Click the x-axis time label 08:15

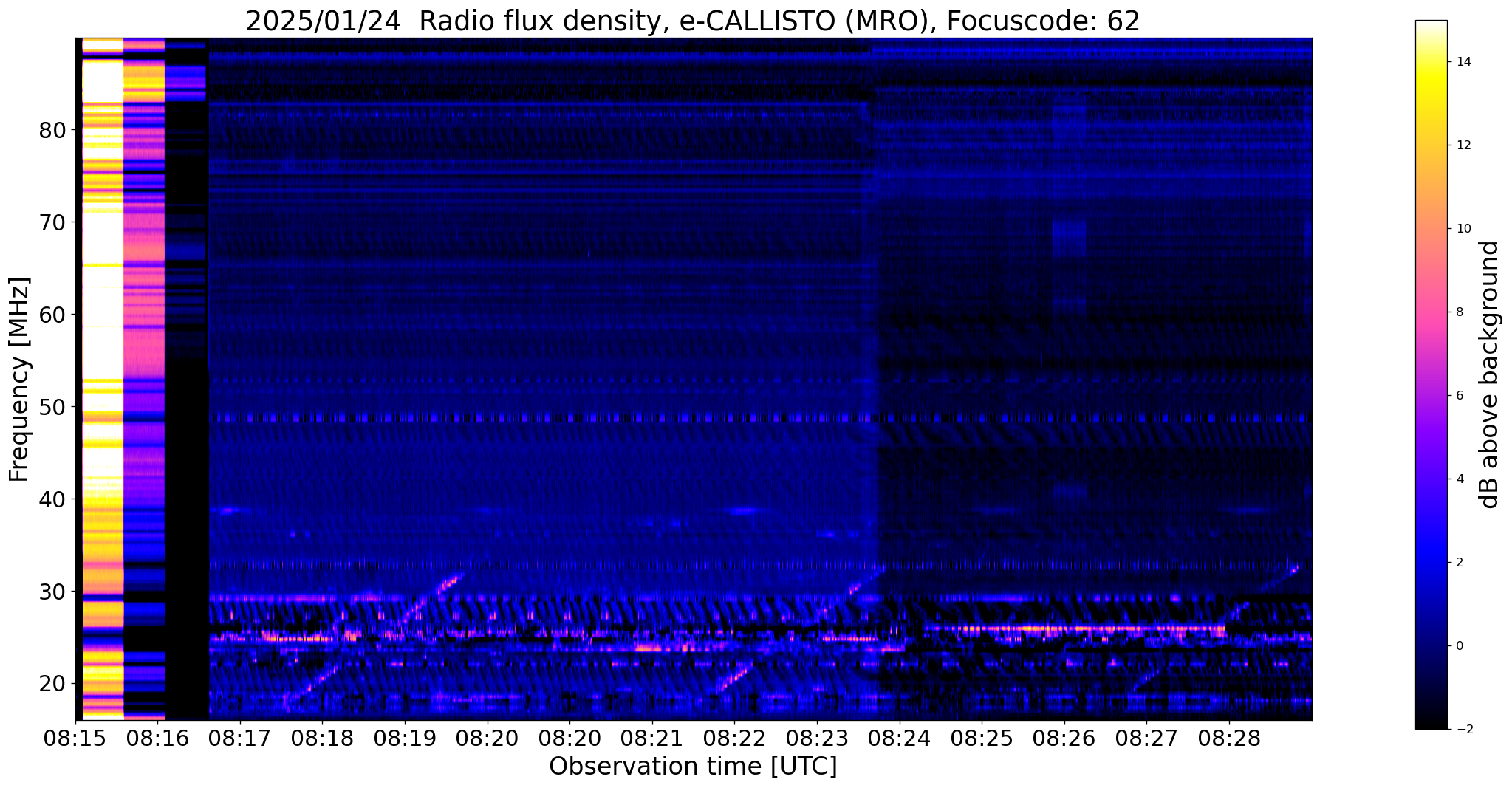click(x=75, y=739)
